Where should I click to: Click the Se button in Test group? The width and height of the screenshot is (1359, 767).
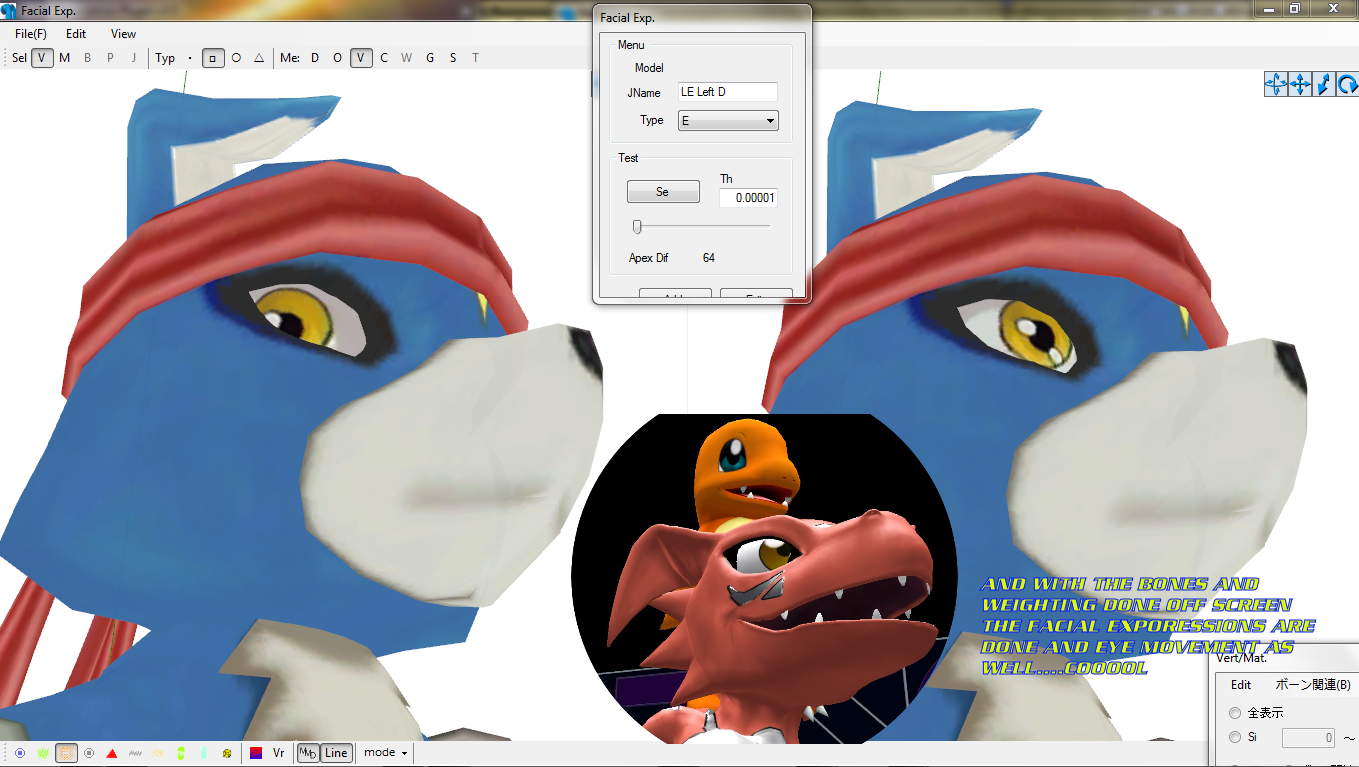(663, 192)
